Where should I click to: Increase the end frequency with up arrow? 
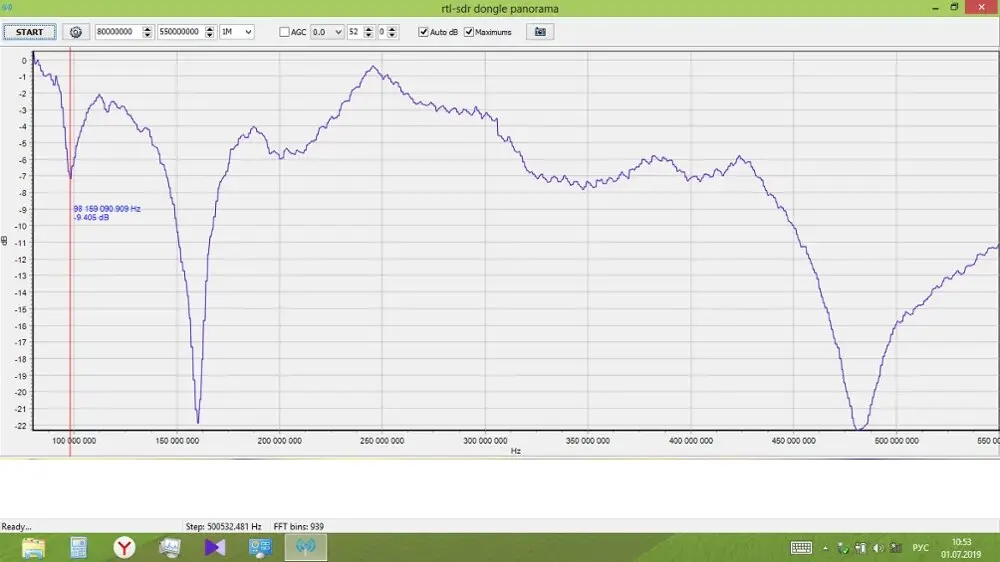point(210,29)
